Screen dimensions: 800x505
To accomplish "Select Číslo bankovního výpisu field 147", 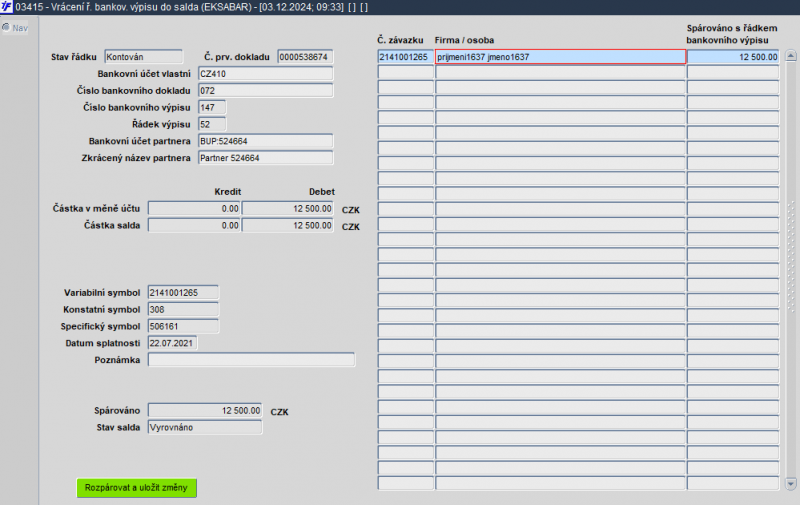I will coord(212,107).
